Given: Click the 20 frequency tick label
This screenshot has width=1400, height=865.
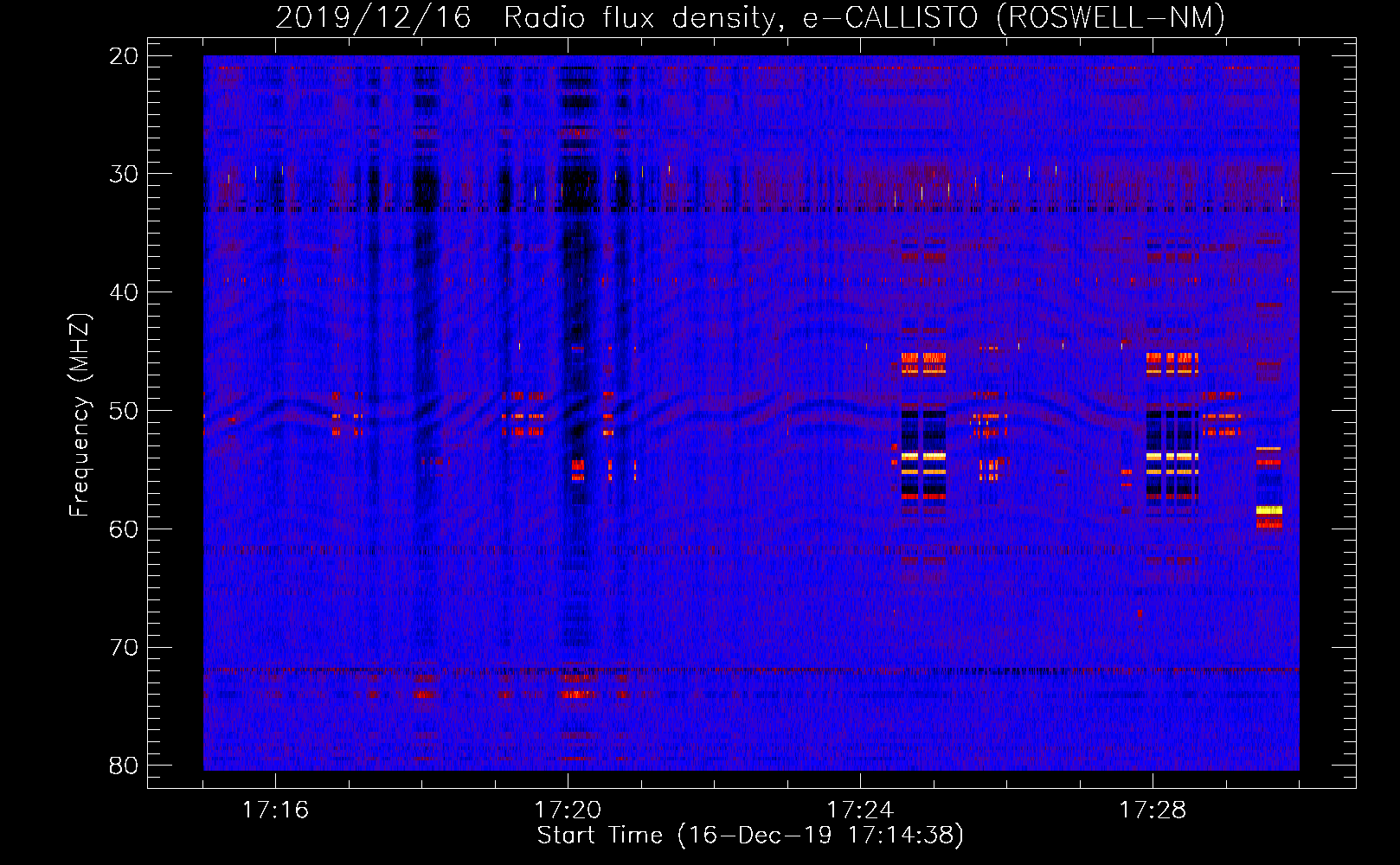Looking at the screenshot, I should (124, 56).
